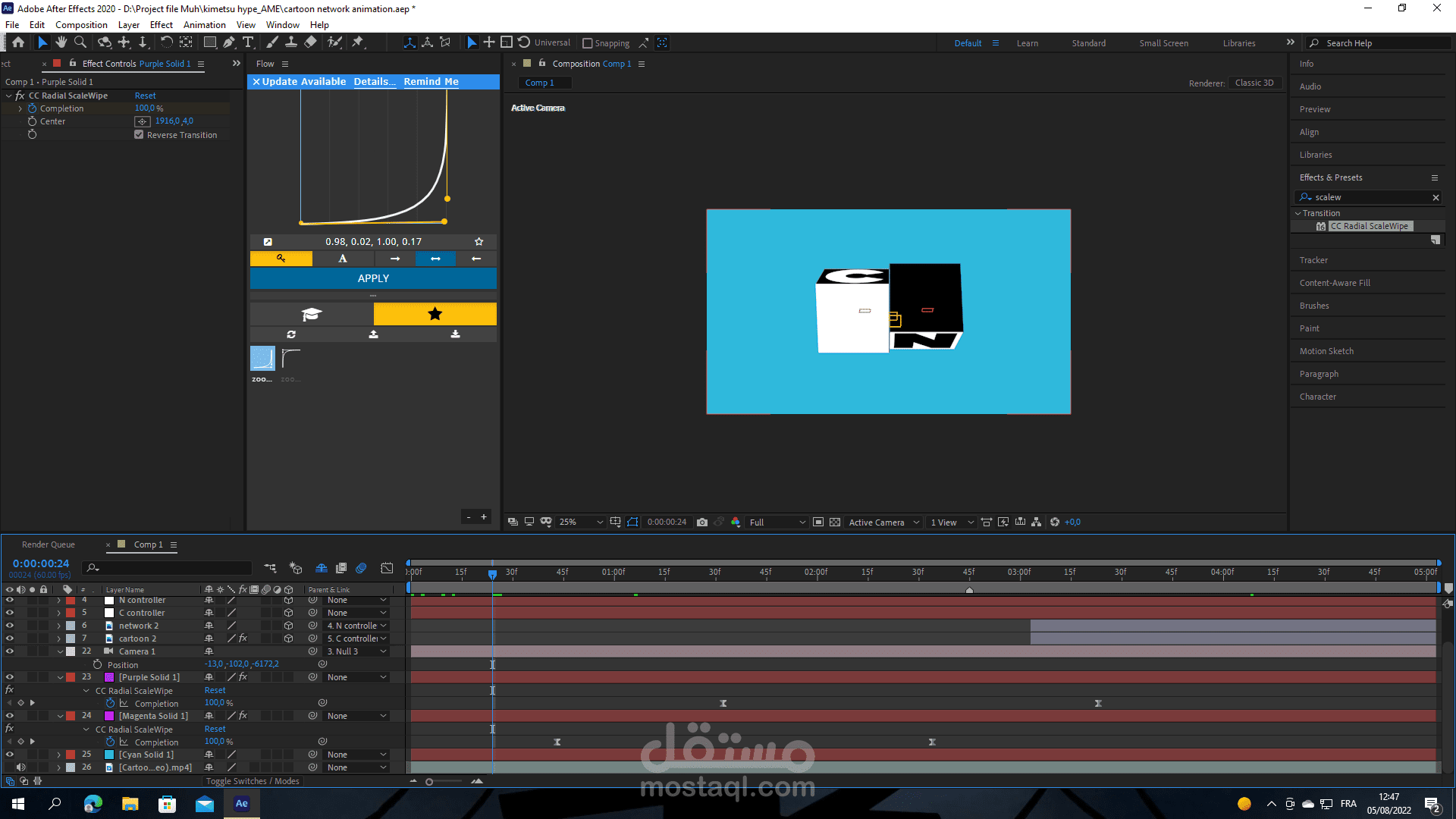Open the Animation menu
Image resolution: width=1456 pixels, height=819 pixels.
204,24
